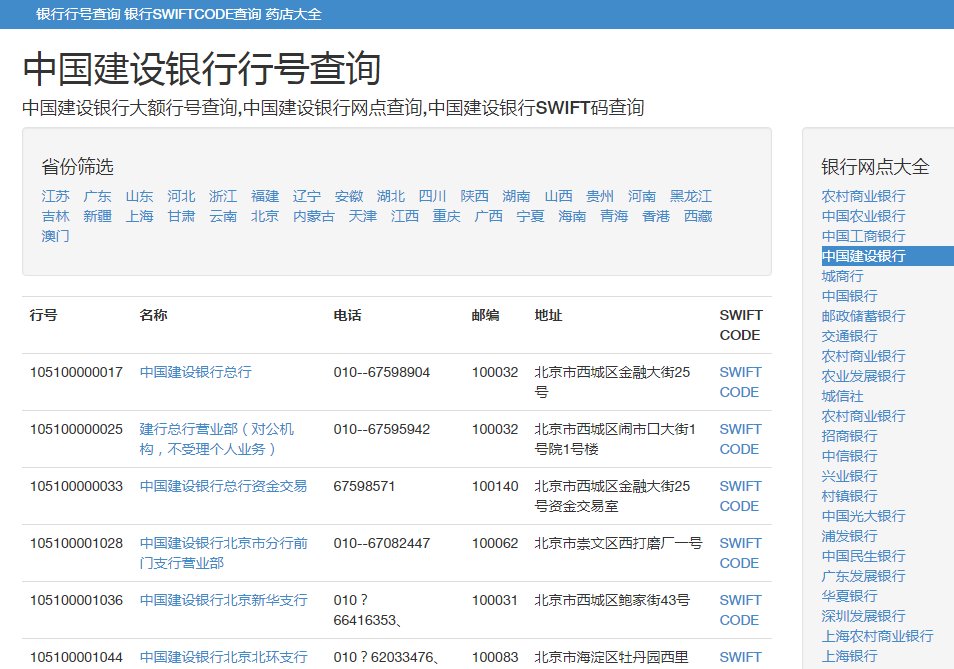Select 城商行 in sidebar

tap(843, 276)
